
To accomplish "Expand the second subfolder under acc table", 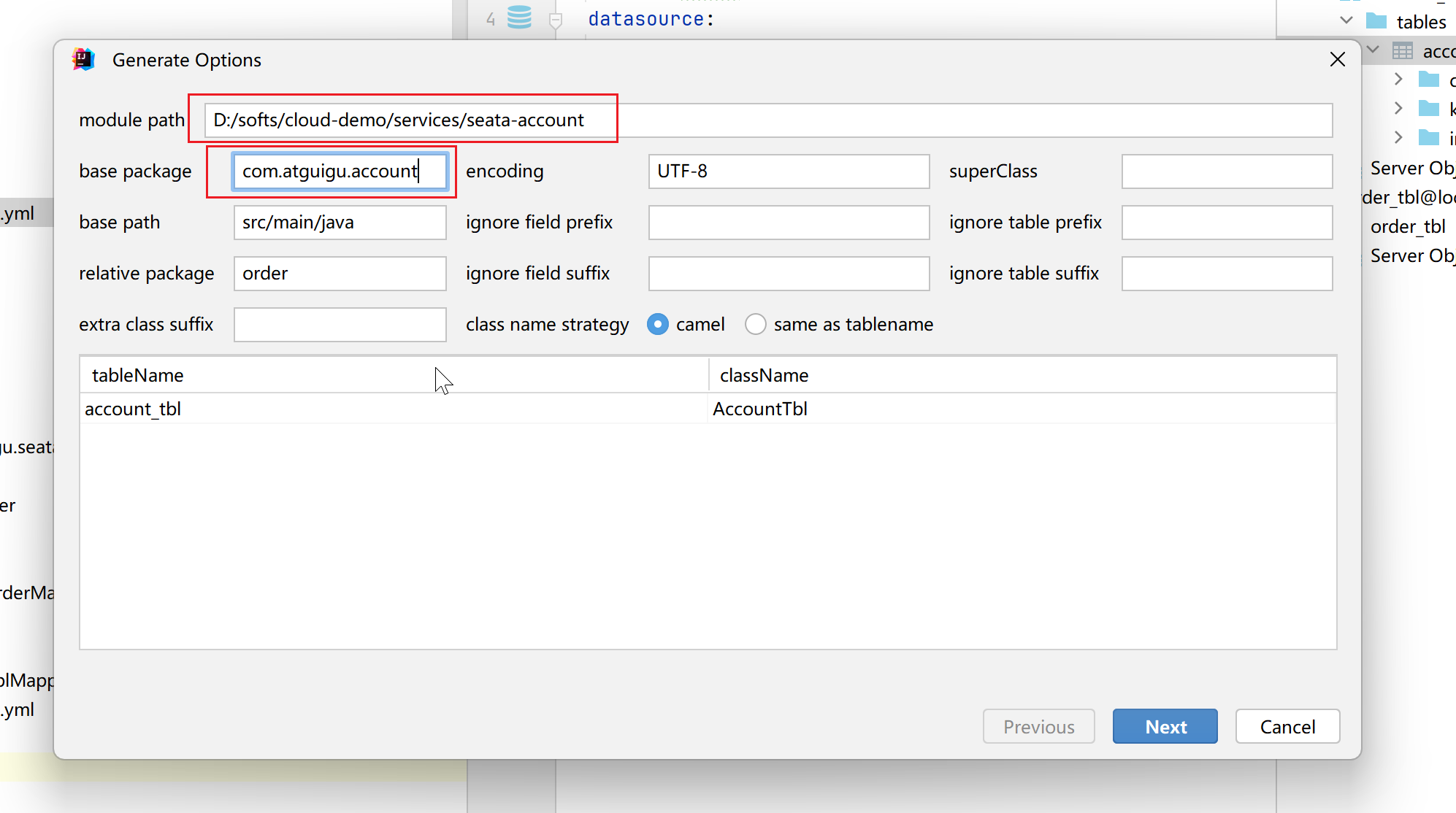I will (x=1398, y=108).
